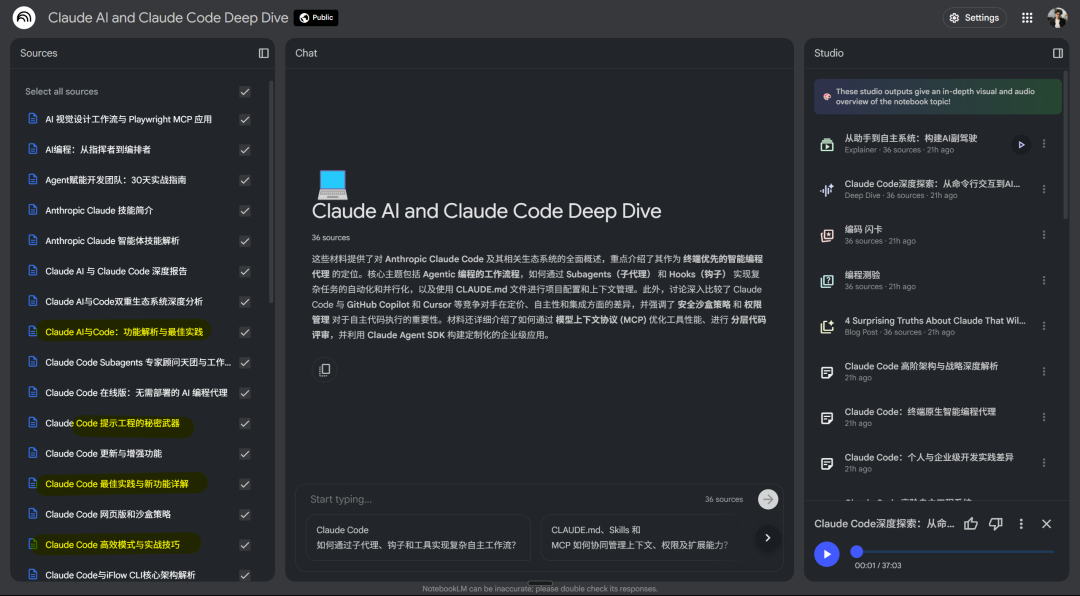Click the audio overview icon for Claude Code深度探索

tap(827, 190)
